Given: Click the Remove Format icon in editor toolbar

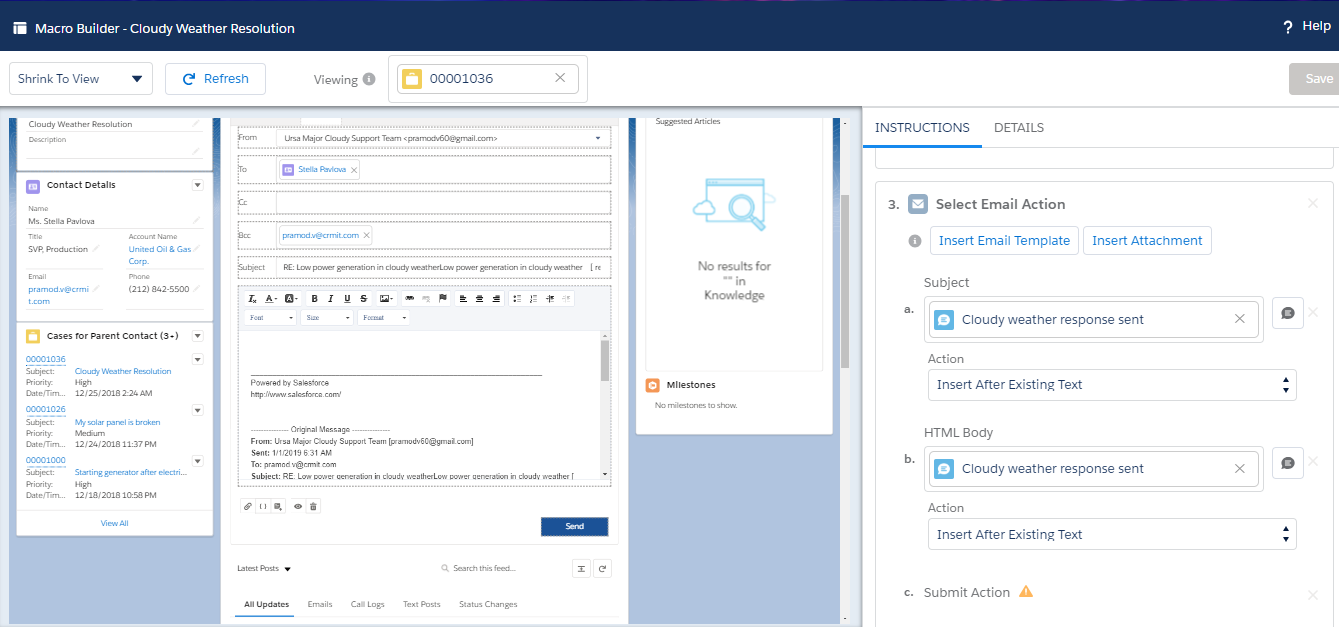Looking at the screenshot, I should [253, 298].
